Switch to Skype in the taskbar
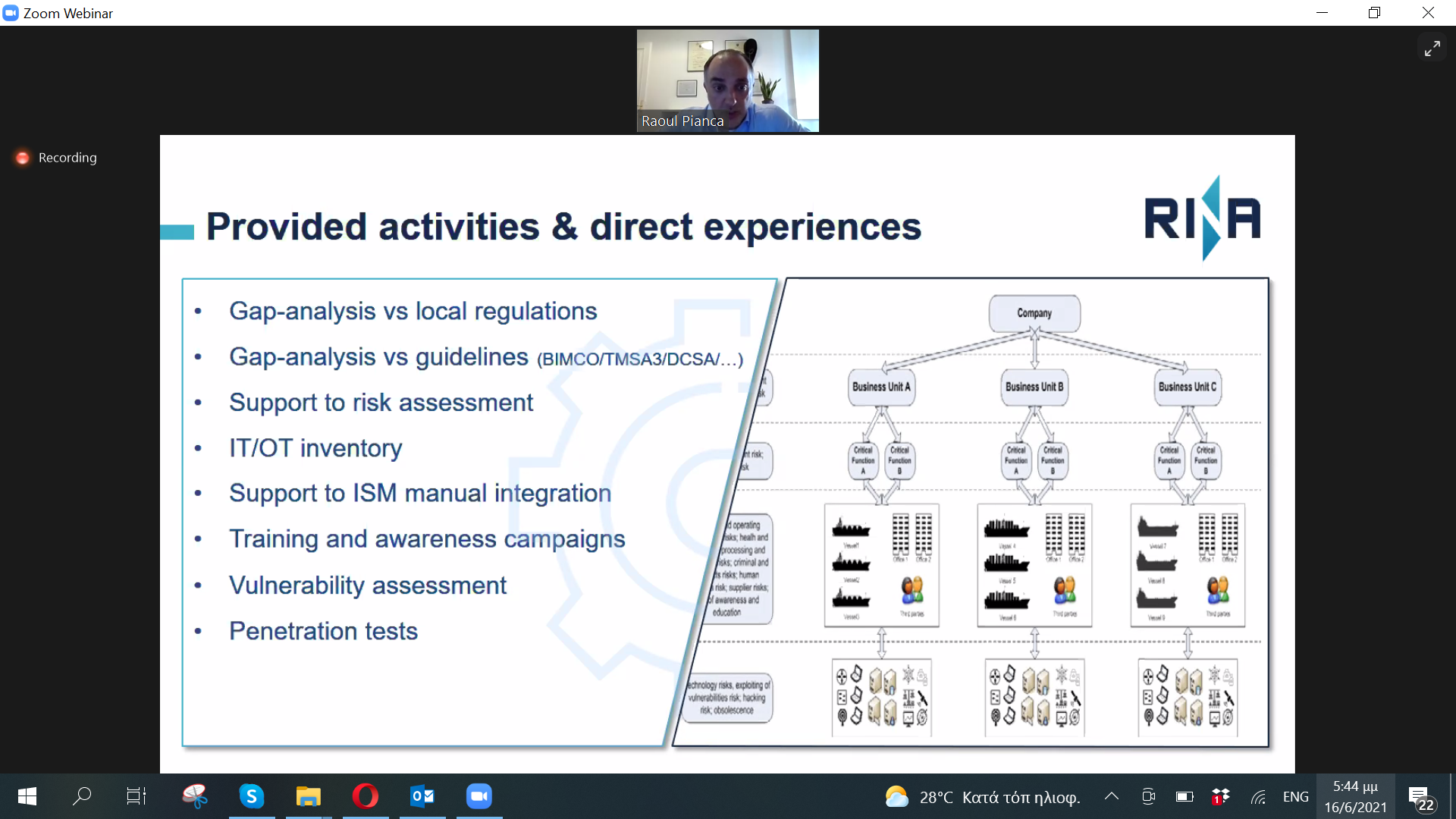Screen dimensions: 1456x819 pos(252,796)
